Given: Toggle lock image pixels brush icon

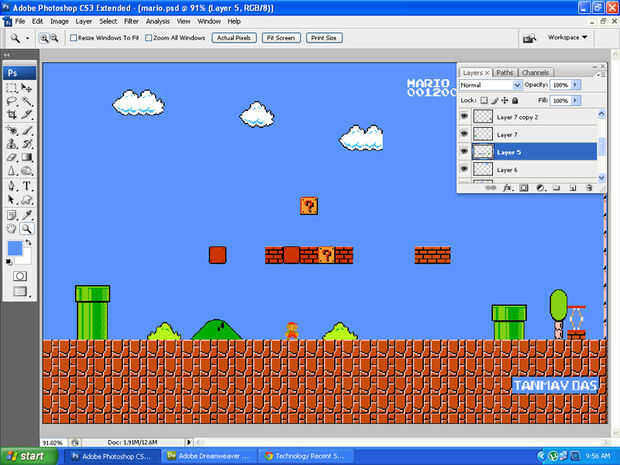Looking at the screenshot, I should 494,100.
